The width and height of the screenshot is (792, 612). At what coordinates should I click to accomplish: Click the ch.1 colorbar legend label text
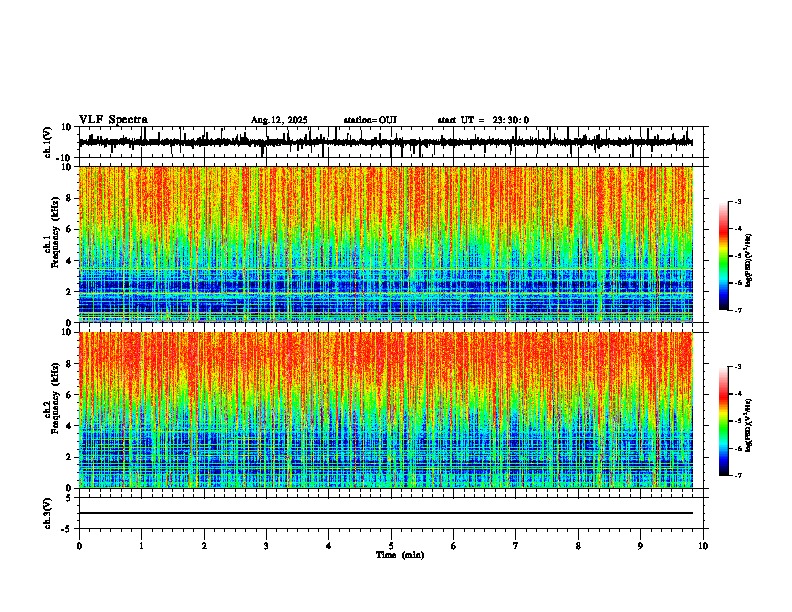click(749, 261)
